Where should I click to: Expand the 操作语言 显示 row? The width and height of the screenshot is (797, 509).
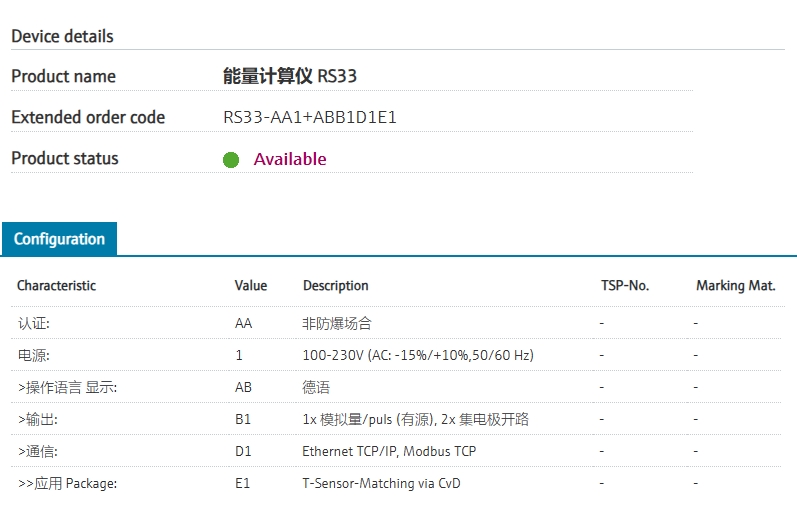(x=68, y=387)
